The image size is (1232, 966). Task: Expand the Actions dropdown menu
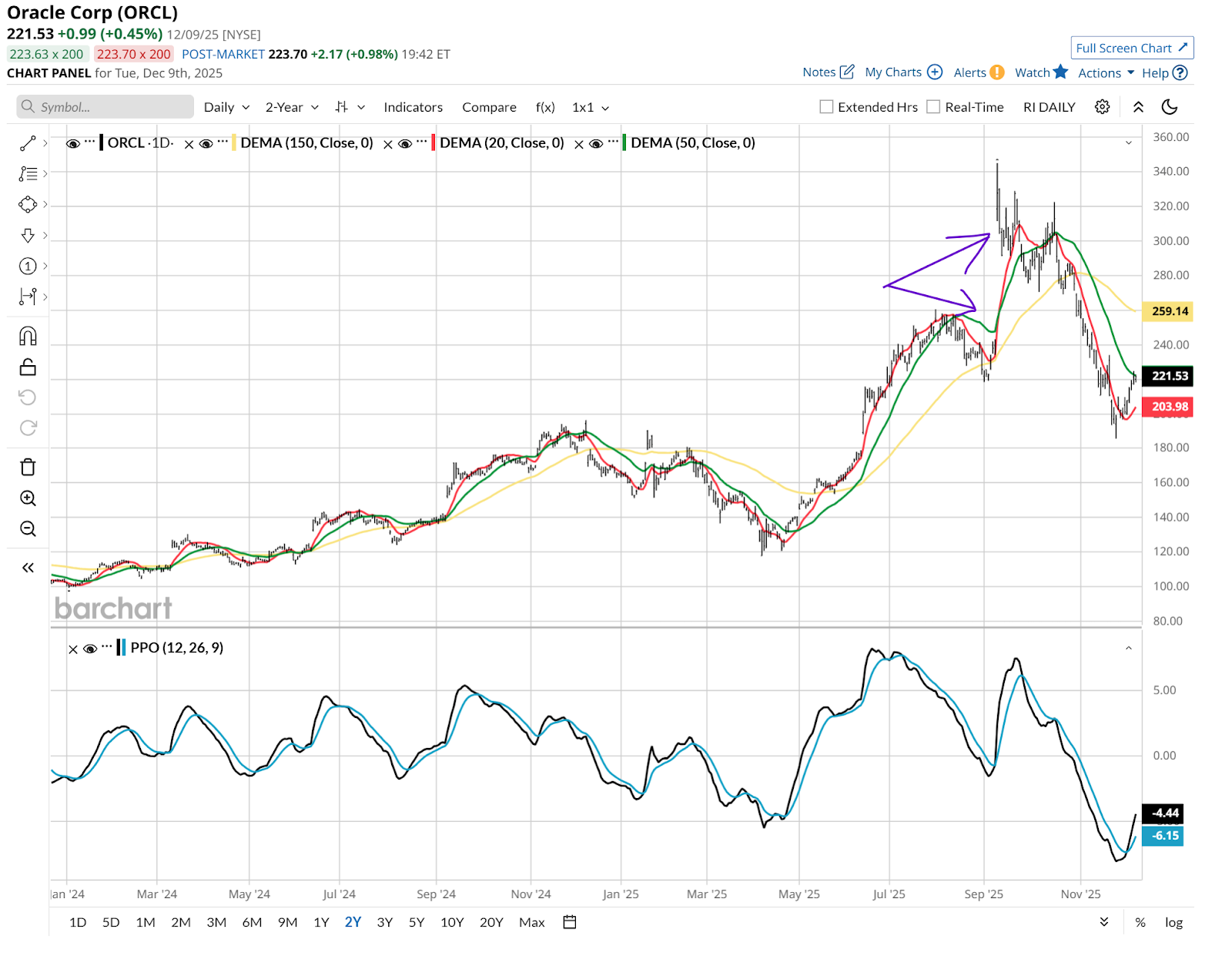pos(1106,72)
